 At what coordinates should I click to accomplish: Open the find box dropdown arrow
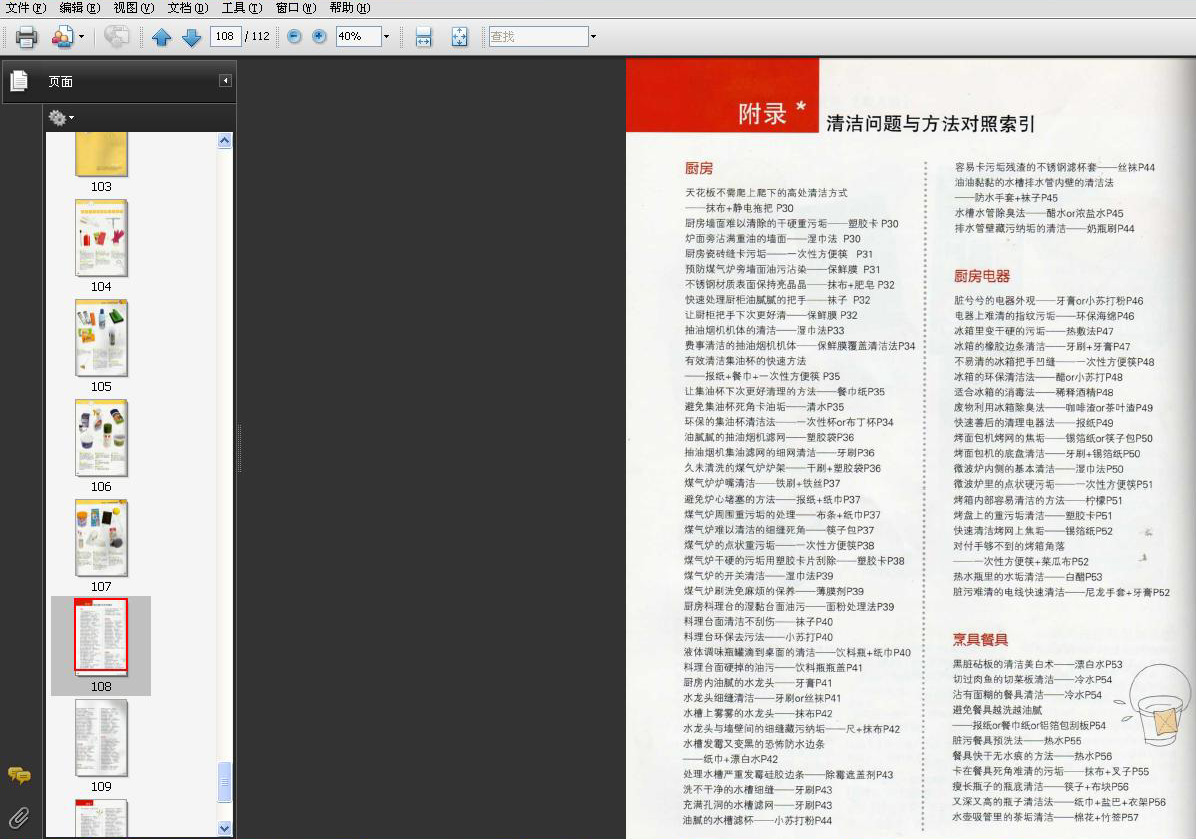(593, 36)
